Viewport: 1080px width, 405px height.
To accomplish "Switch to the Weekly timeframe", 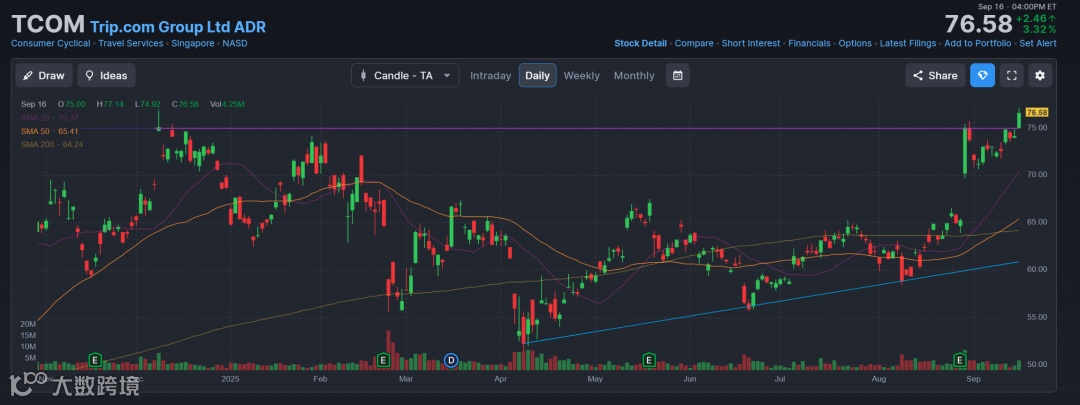I will point(581,76).
